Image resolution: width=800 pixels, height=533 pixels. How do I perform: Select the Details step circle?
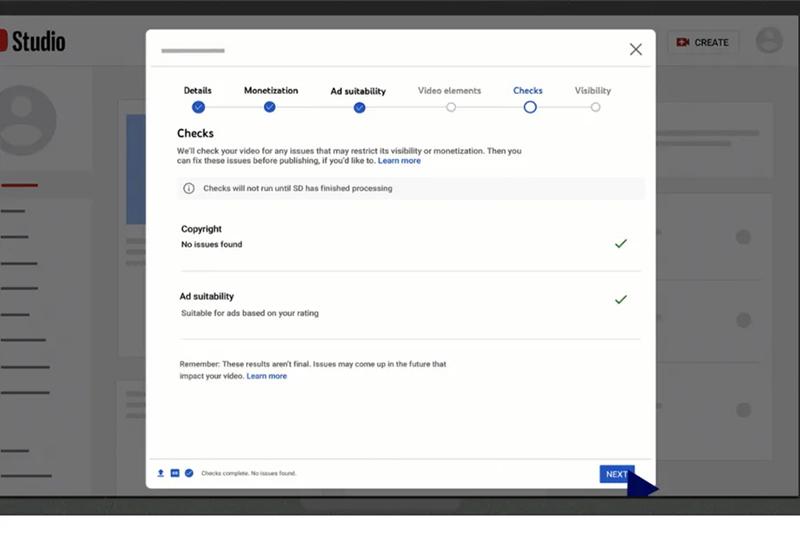198,107
